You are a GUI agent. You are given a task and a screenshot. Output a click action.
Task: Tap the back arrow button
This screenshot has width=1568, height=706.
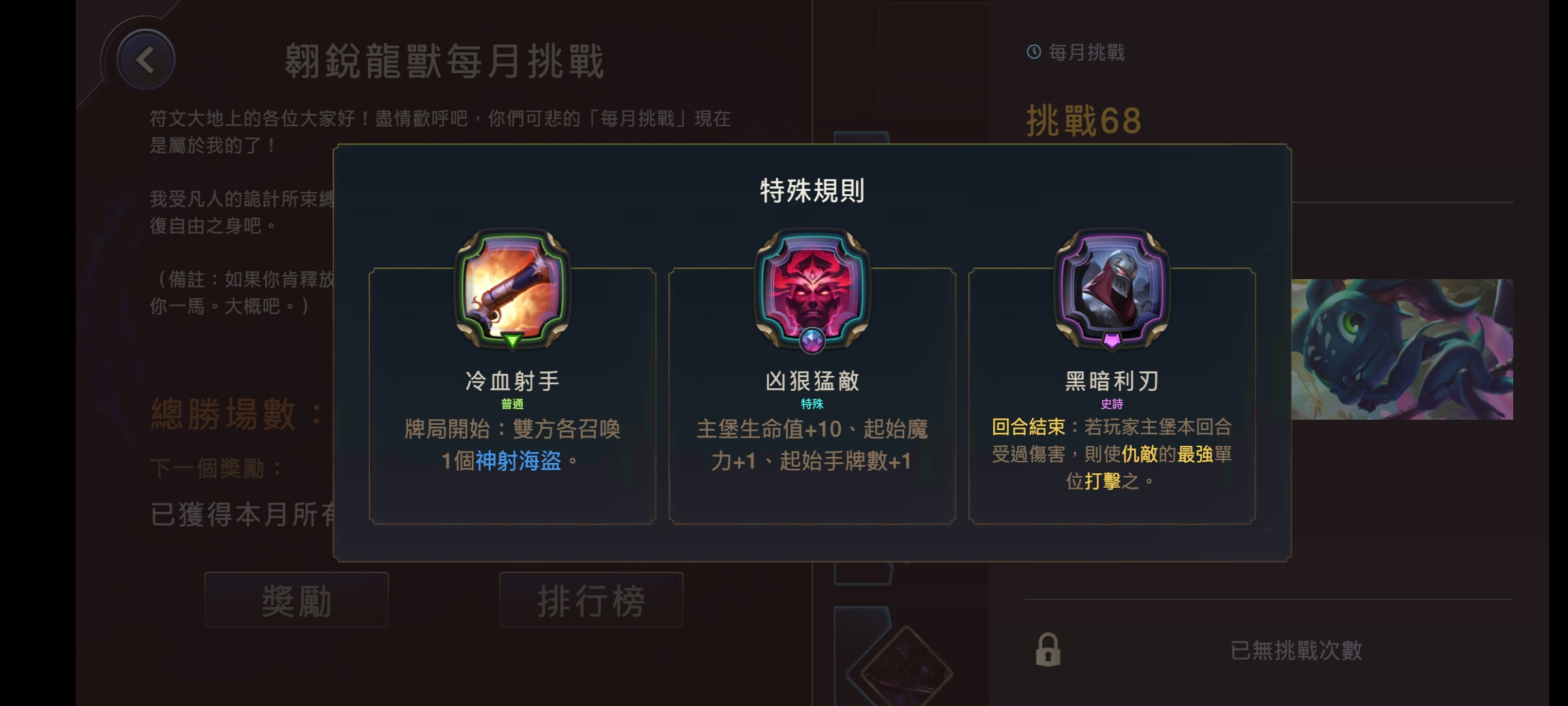(146, 60)
